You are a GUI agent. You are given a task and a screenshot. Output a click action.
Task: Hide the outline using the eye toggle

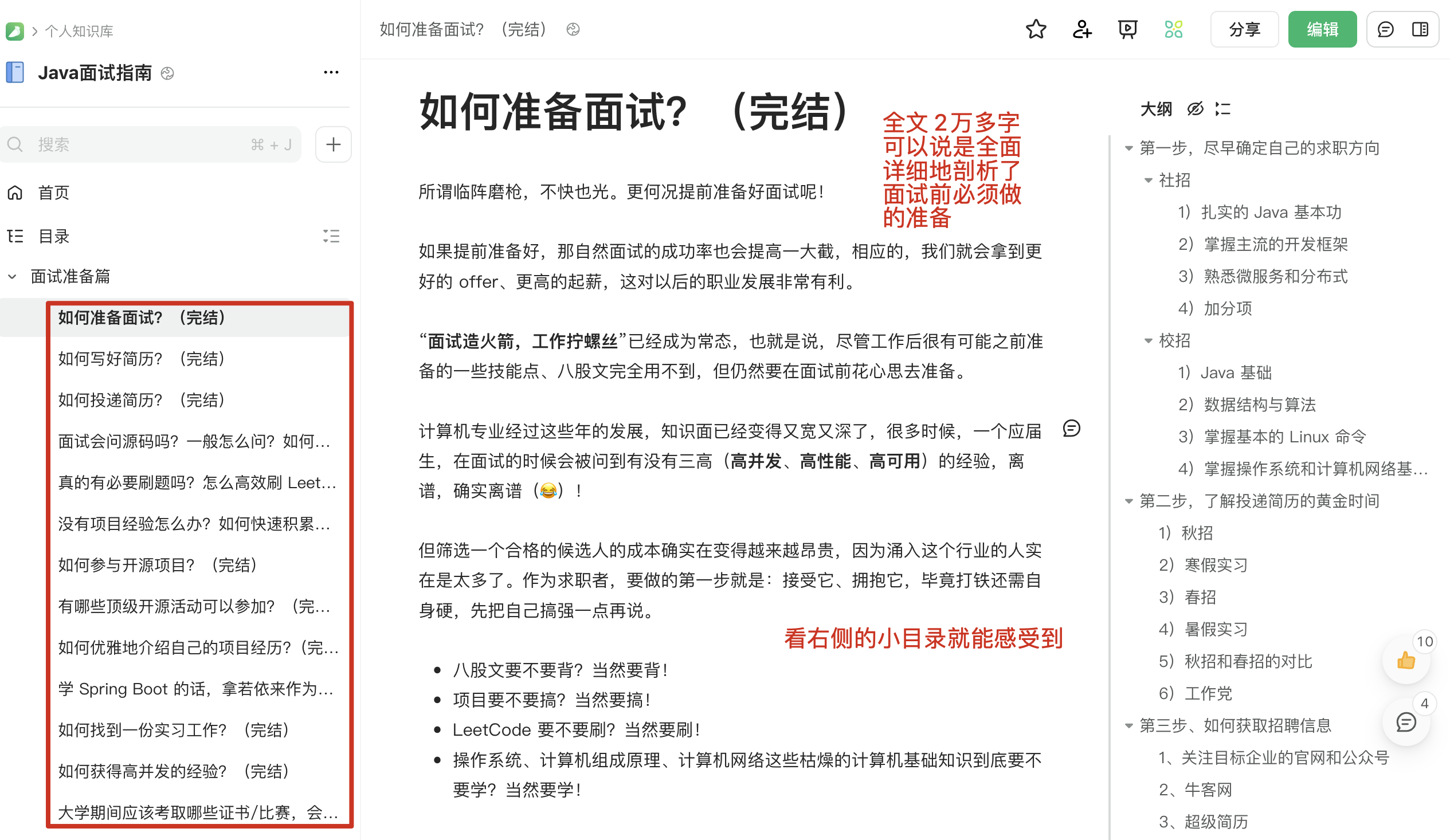(x=1196, y=109)
